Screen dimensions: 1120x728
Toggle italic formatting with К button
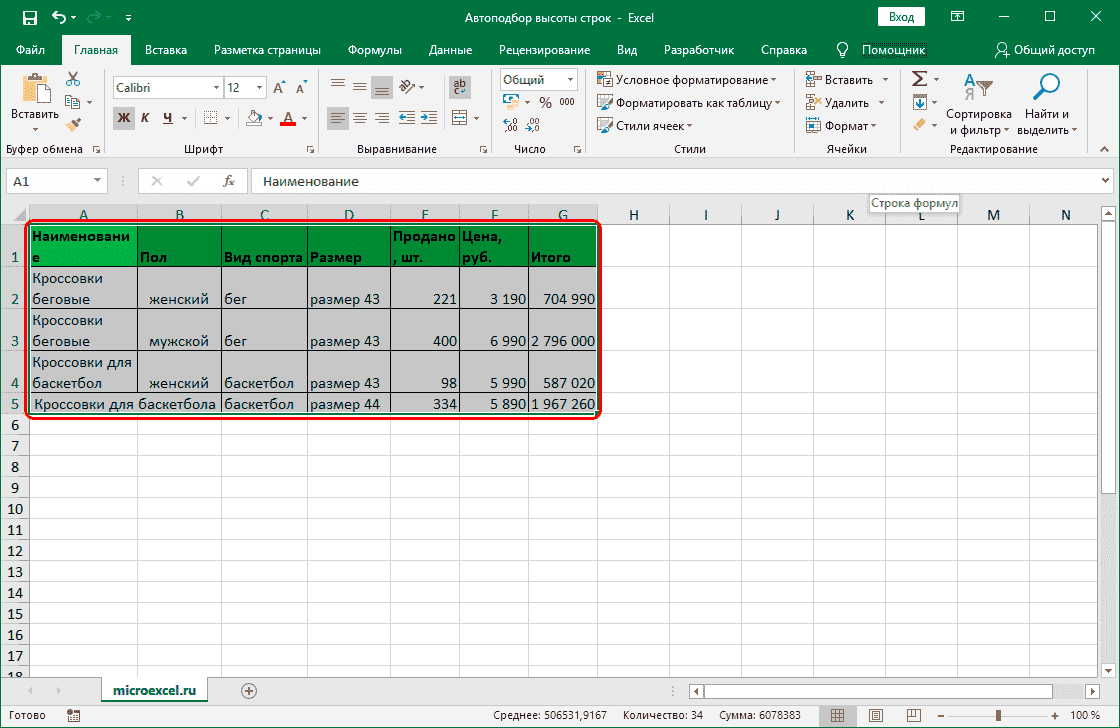145,118
